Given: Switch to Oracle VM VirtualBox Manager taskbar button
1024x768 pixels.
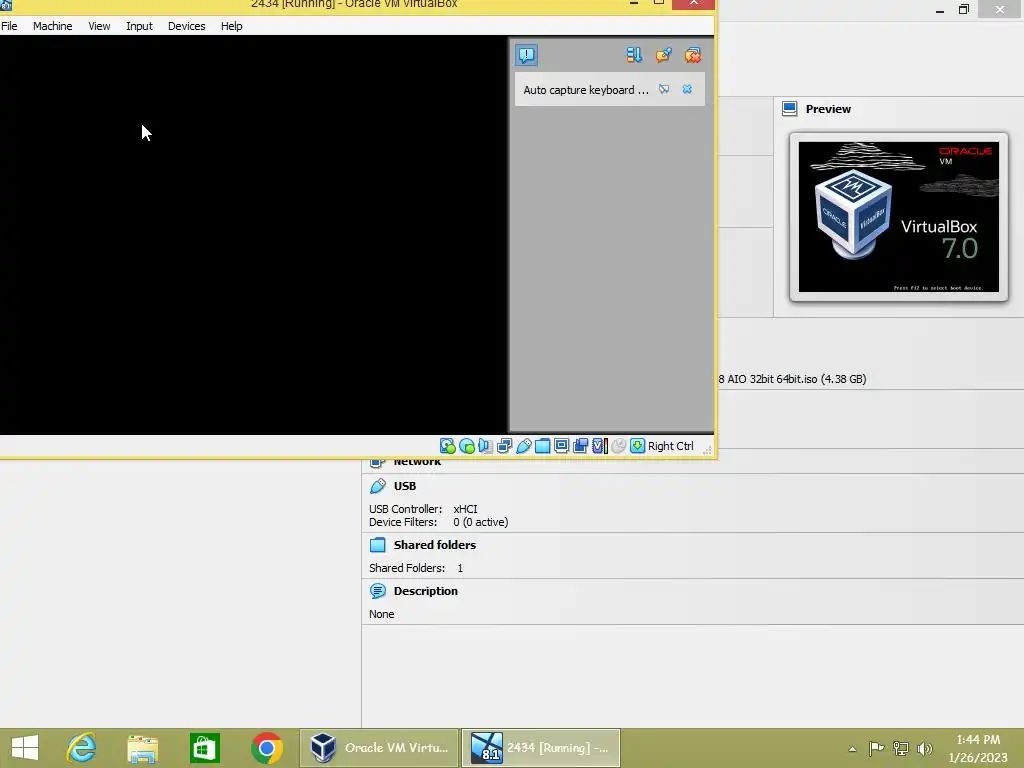Looking at the screenshot, I should 379,748.
